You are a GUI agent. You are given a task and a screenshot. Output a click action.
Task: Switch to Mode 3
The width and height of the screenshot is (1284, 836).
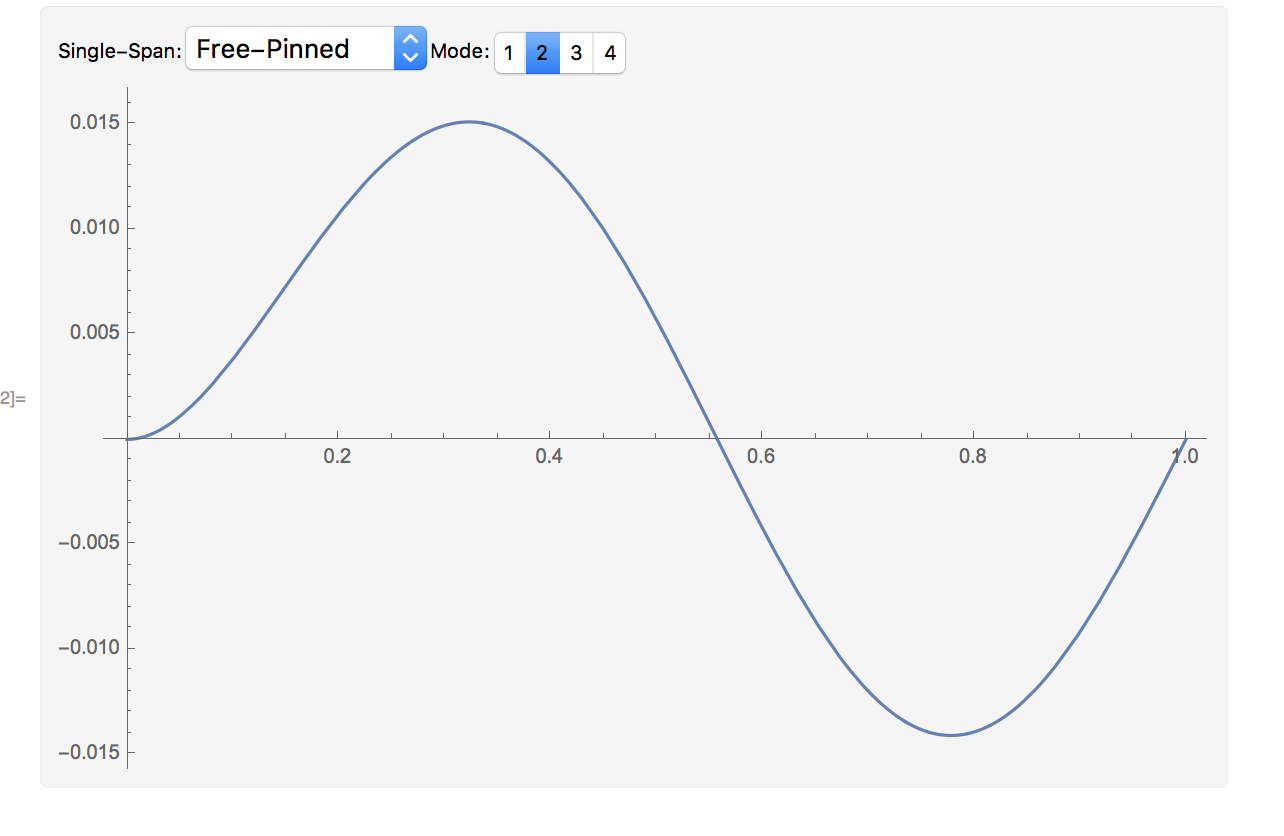coord(576,53)
